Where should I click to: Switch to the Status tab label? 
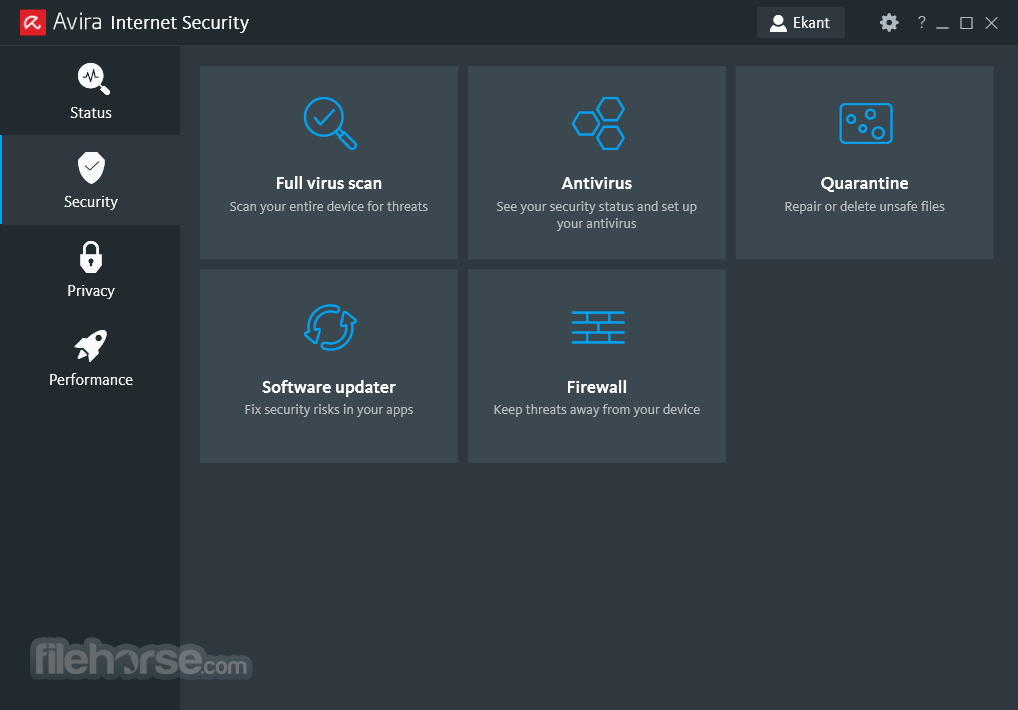pyautogui.click(x=91, y=113)
